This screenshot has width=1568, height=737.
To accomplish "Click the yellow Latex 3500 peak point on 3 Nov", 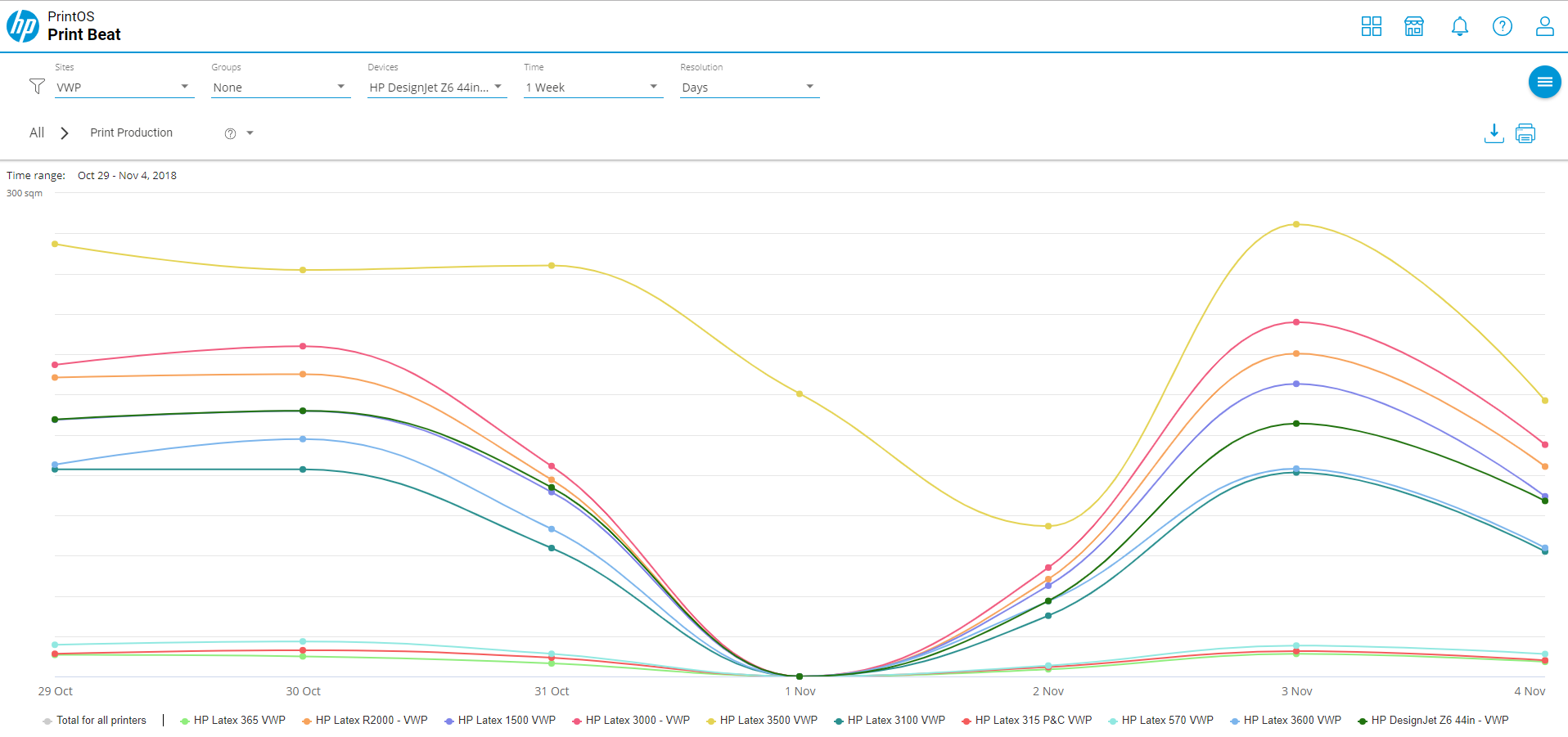I will tap(1296, 224).
